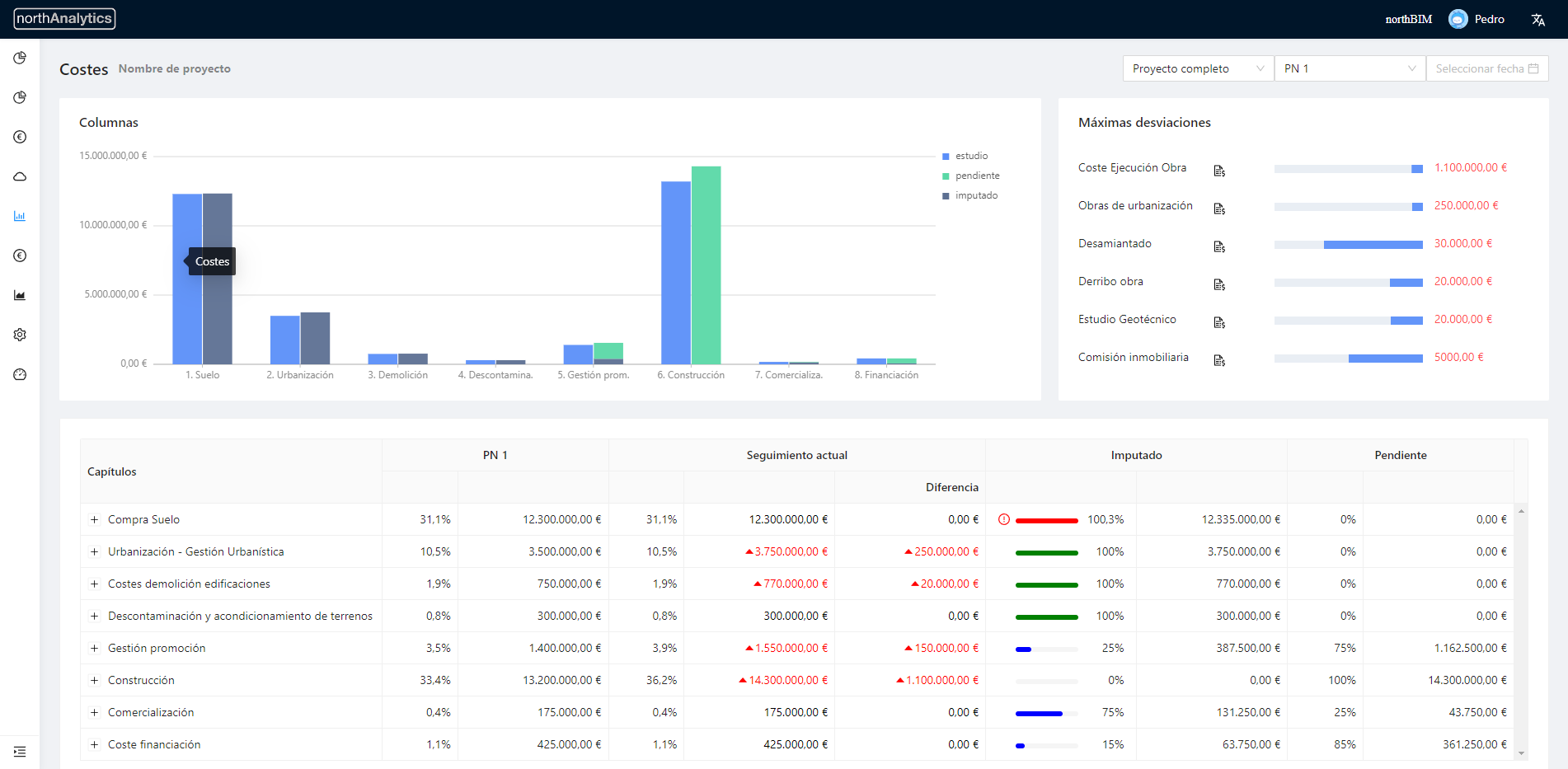Expand the Construcción chapter row
Viewport: 1568px width, 769px height.
coord(94,680)
